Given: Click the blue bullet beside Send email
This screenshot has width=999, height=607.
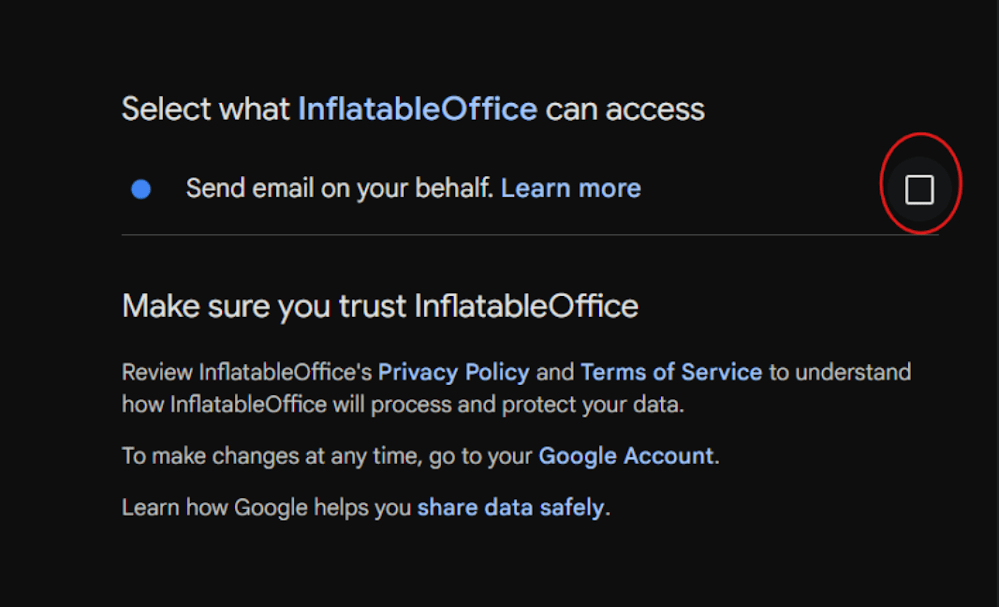Looking at the screenshot, I should [141, 189].
